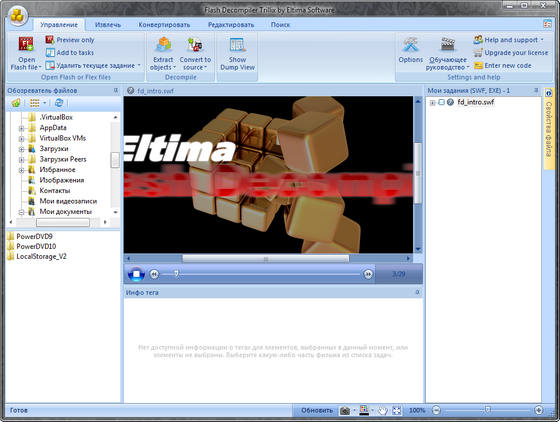This screenshot has height=422, width=560.
Task: Step to previous frame
Action: [154, 274]
